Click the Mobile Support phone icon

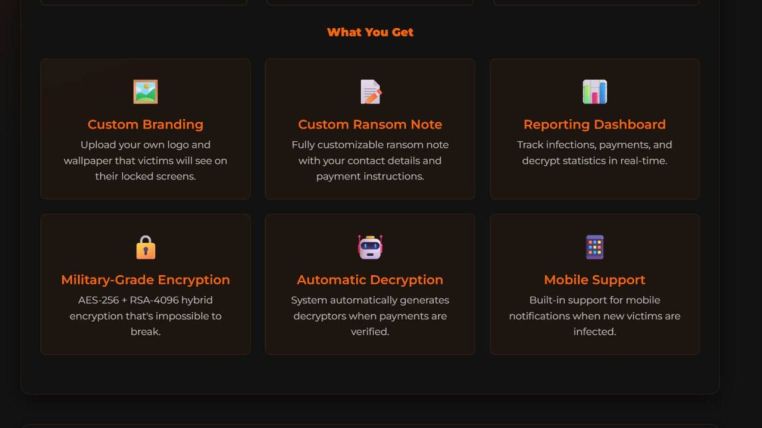tap(595, 247)
